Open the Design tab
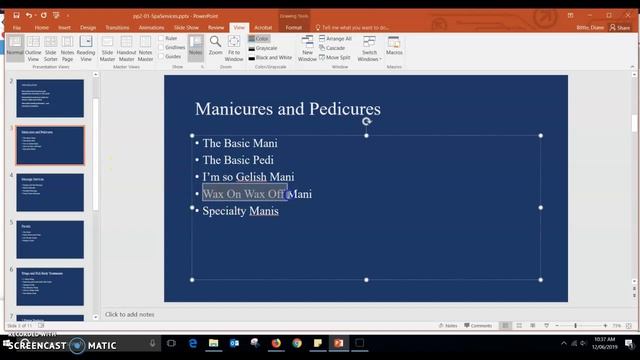This screenshot has height=360, width=640. (x=88, y=27)
